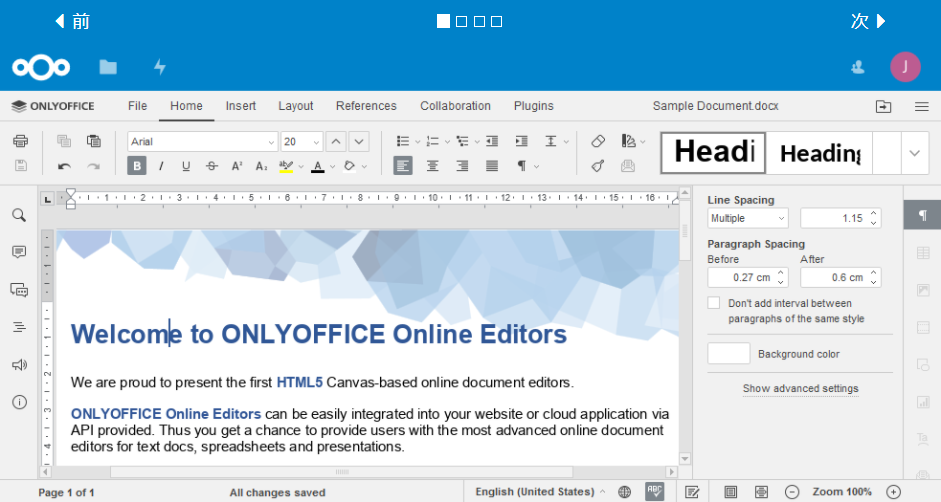The height and width of the screenshot is (502, 941).
Task: Zoom in with plus button
Action: (x=894, y=492)
